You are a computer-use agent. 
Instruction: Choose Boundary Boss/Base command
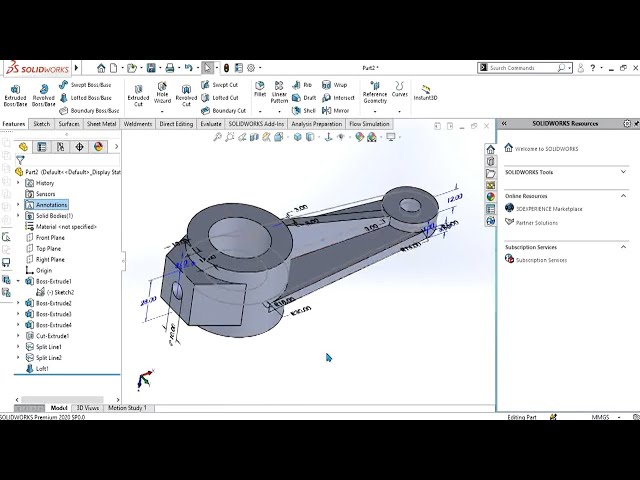[89, 111]
